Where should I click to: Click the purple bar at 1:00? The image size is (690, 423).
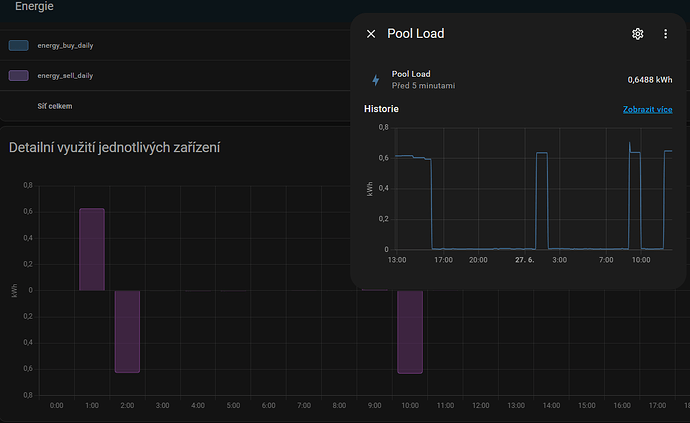click(92, 249)
